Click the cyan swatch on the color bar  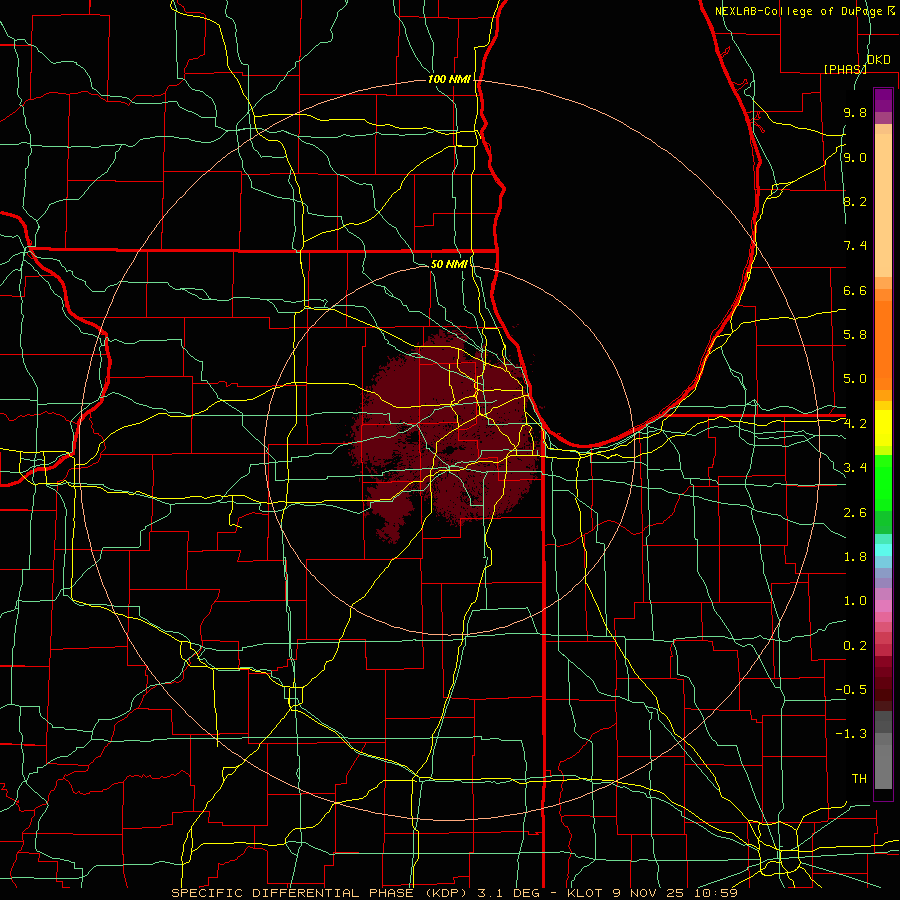pos(883,550)
